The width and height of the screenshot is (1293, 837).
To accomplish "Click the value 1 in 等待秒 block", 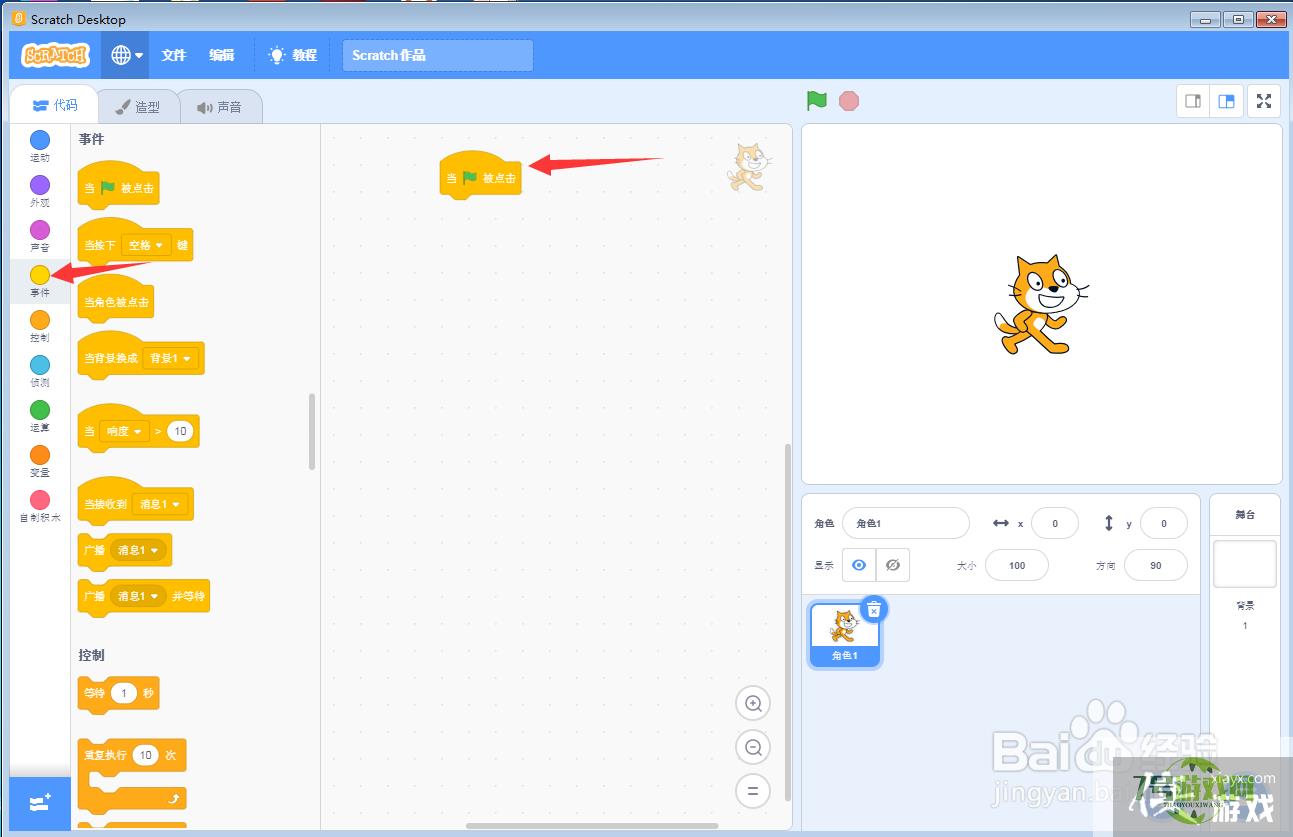I will [x=124, y=693].
